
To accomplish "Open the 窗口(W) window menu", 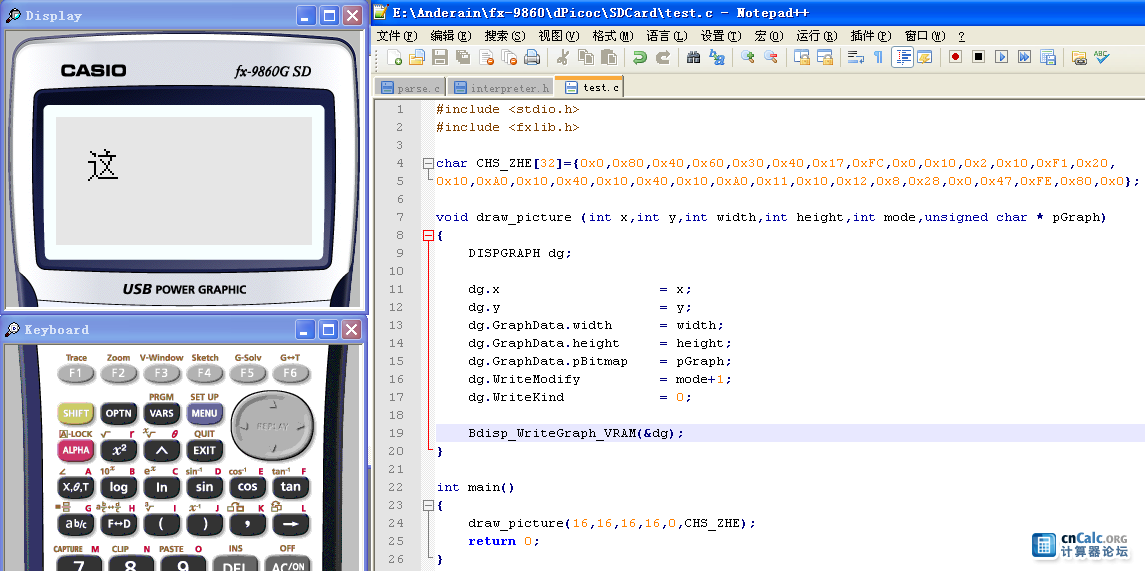I will 925,35.
